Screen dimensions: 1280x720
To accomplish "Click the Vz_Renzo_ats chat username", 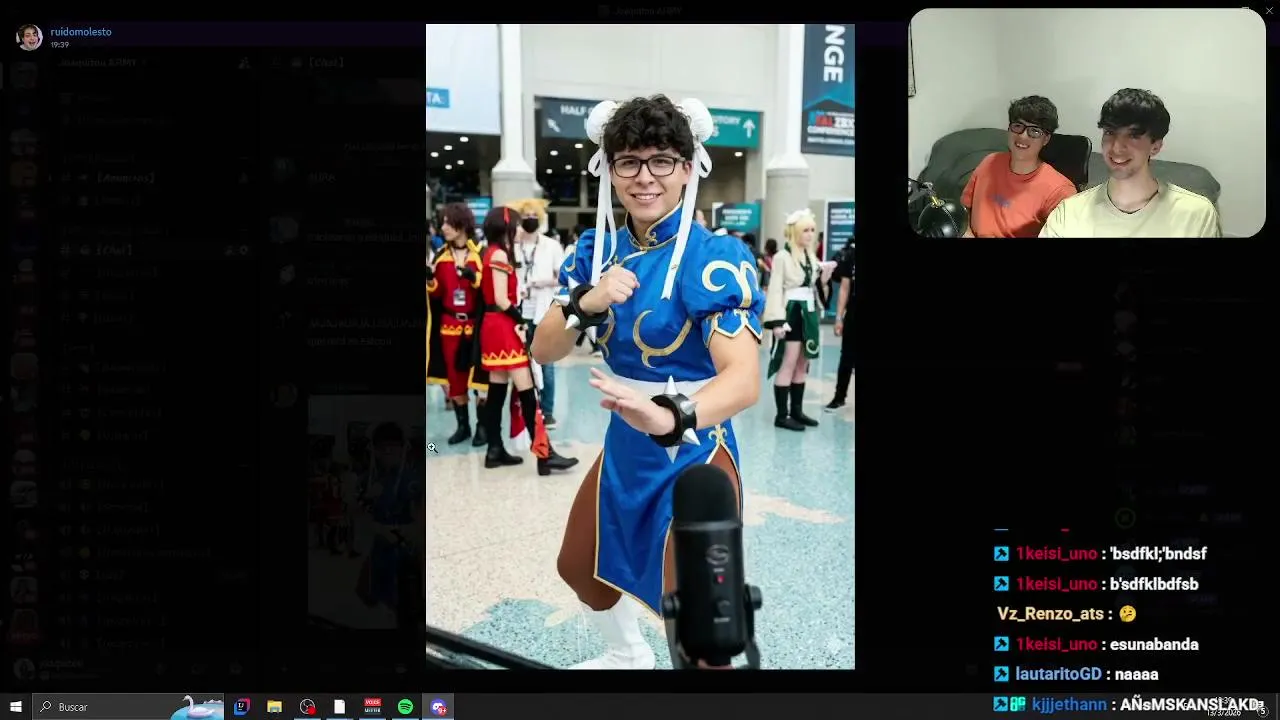I will tap(1050, 614).
